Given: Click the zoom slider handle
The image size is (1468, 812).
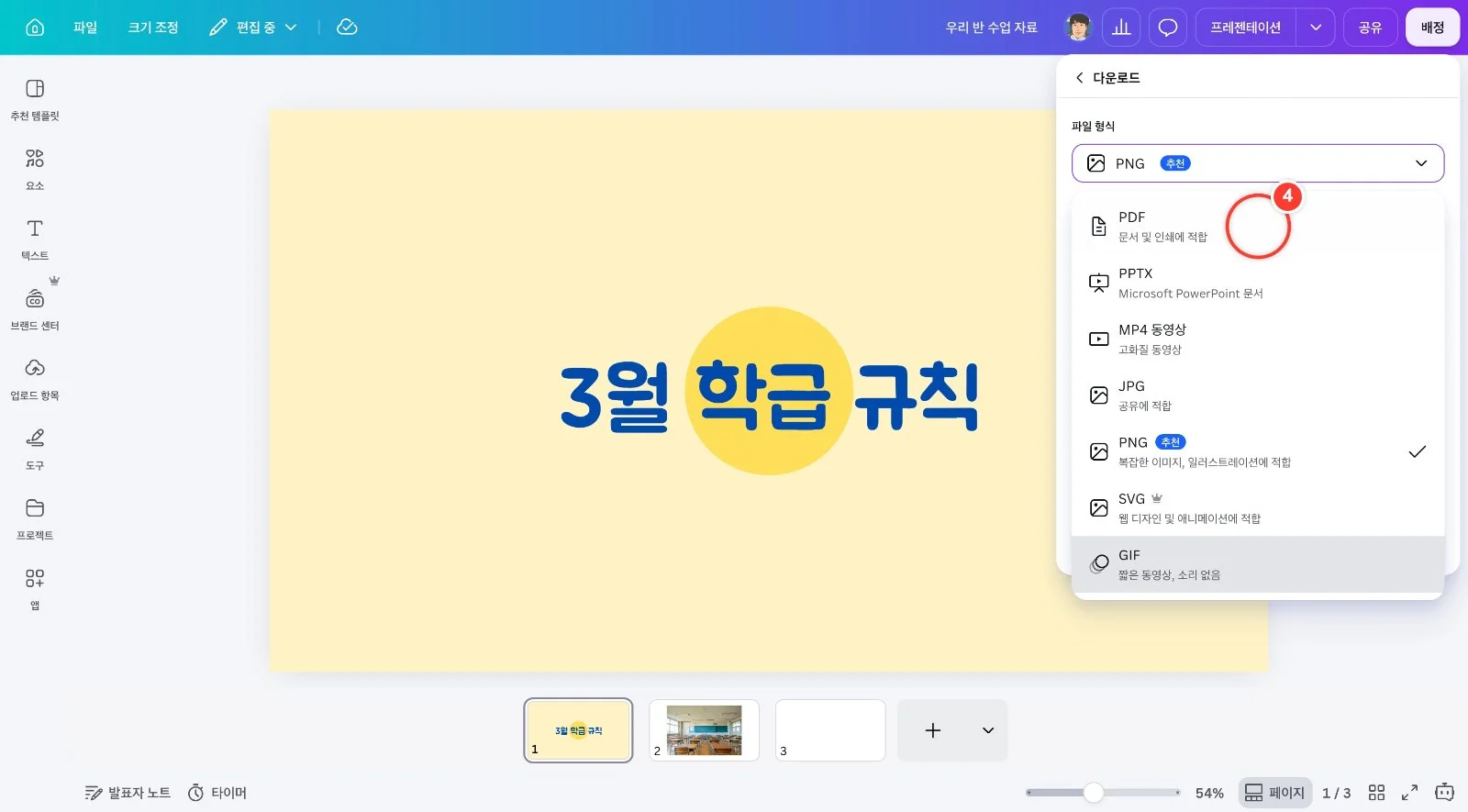Looking at the screenshot, I should click(x=1093, y=793).
